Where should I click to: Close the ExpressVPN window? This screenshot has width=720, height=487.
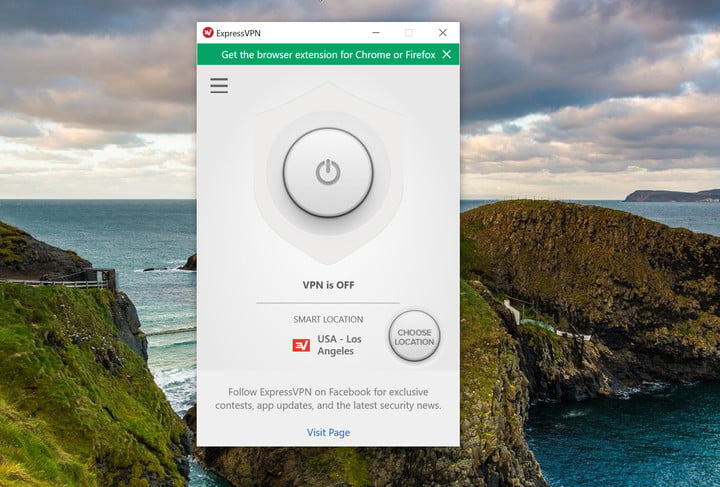pyautogui.click(x=443, y=33)
